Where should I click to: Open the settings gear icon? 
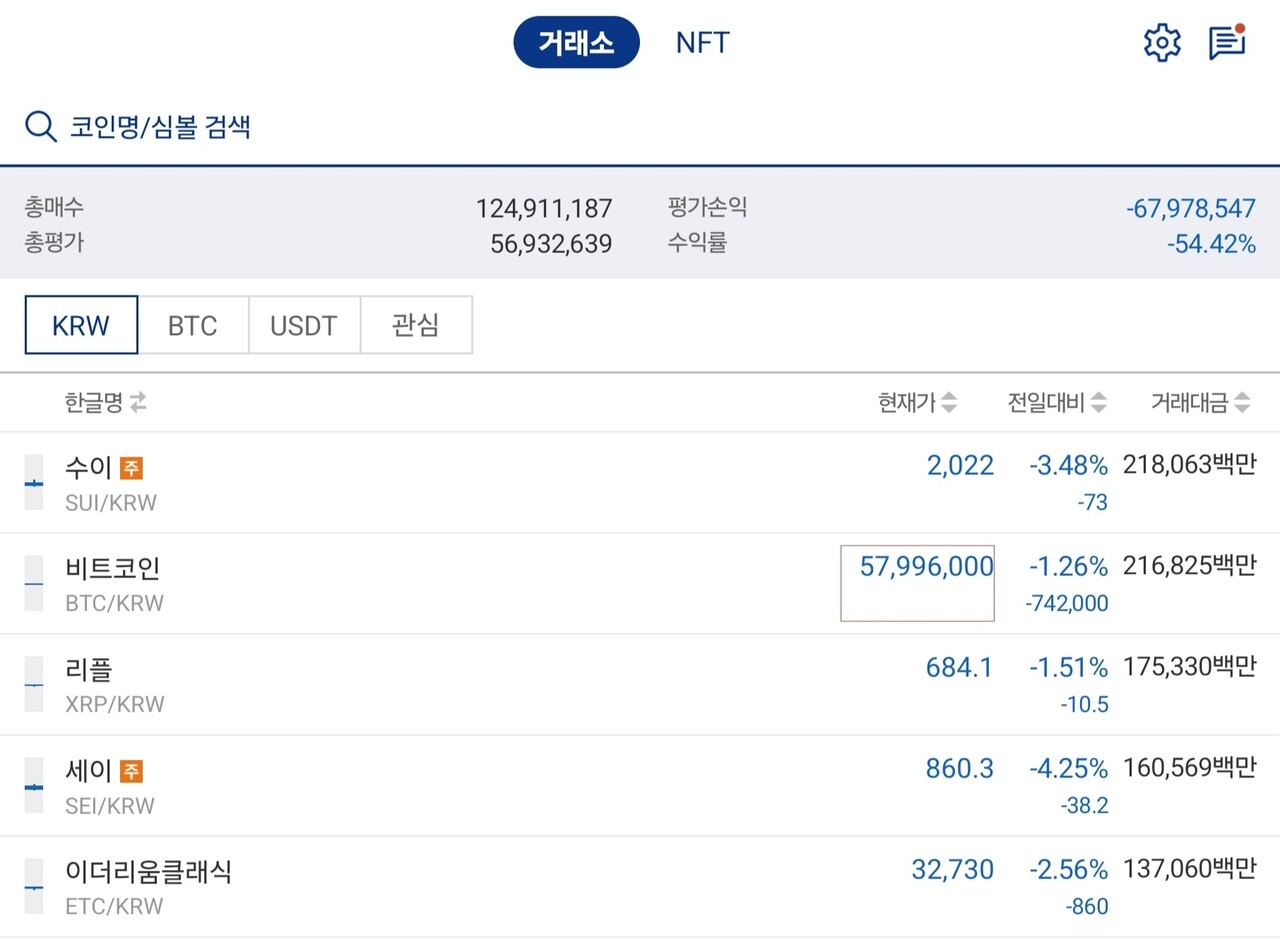1161,43
